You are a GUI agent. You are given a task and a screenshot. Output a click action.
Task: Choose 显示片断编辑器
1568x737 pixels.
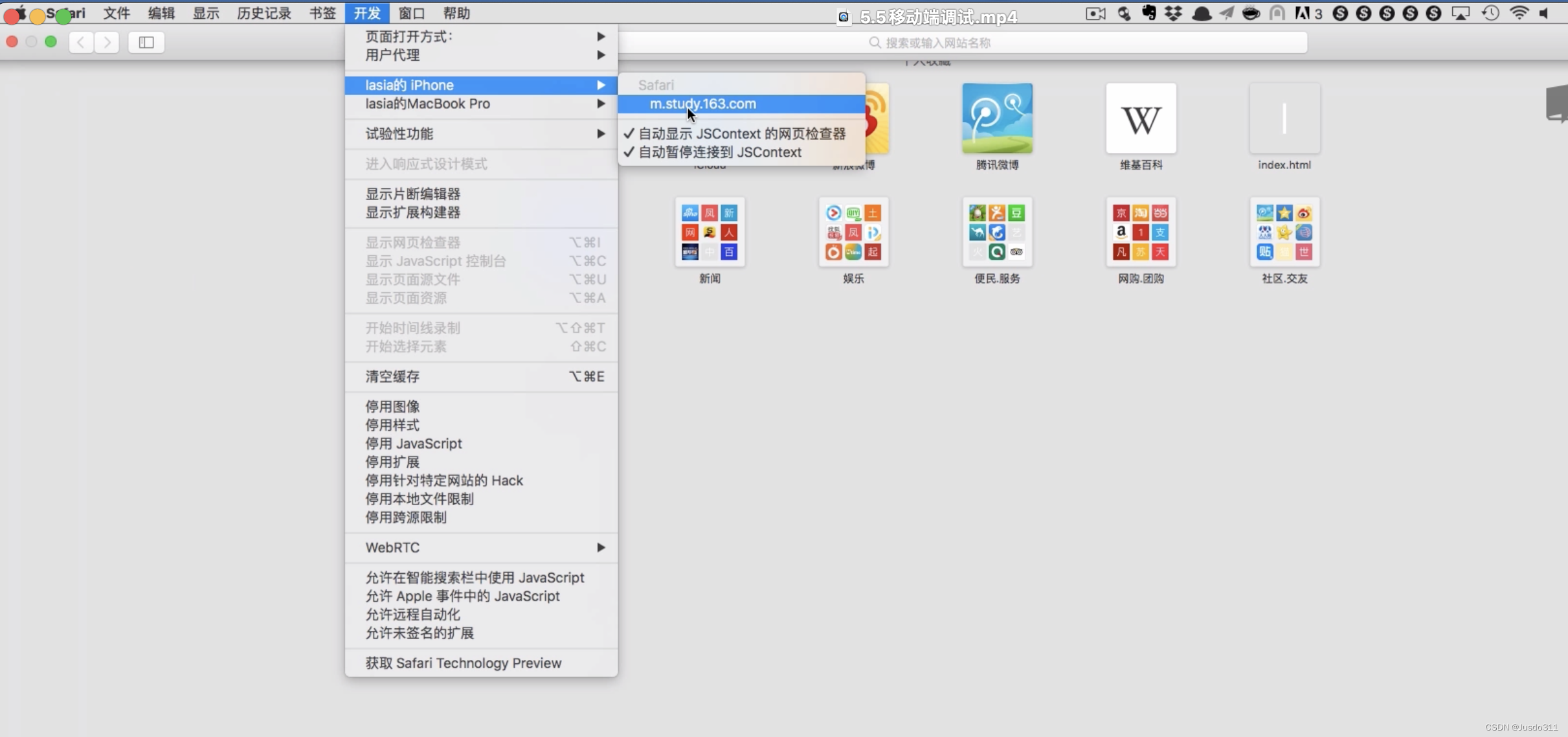coord(481,194)
